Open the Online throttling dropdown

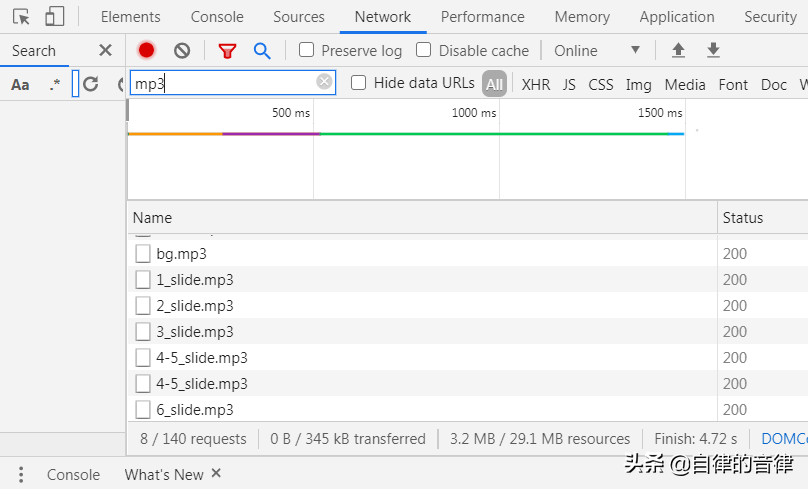597,51
